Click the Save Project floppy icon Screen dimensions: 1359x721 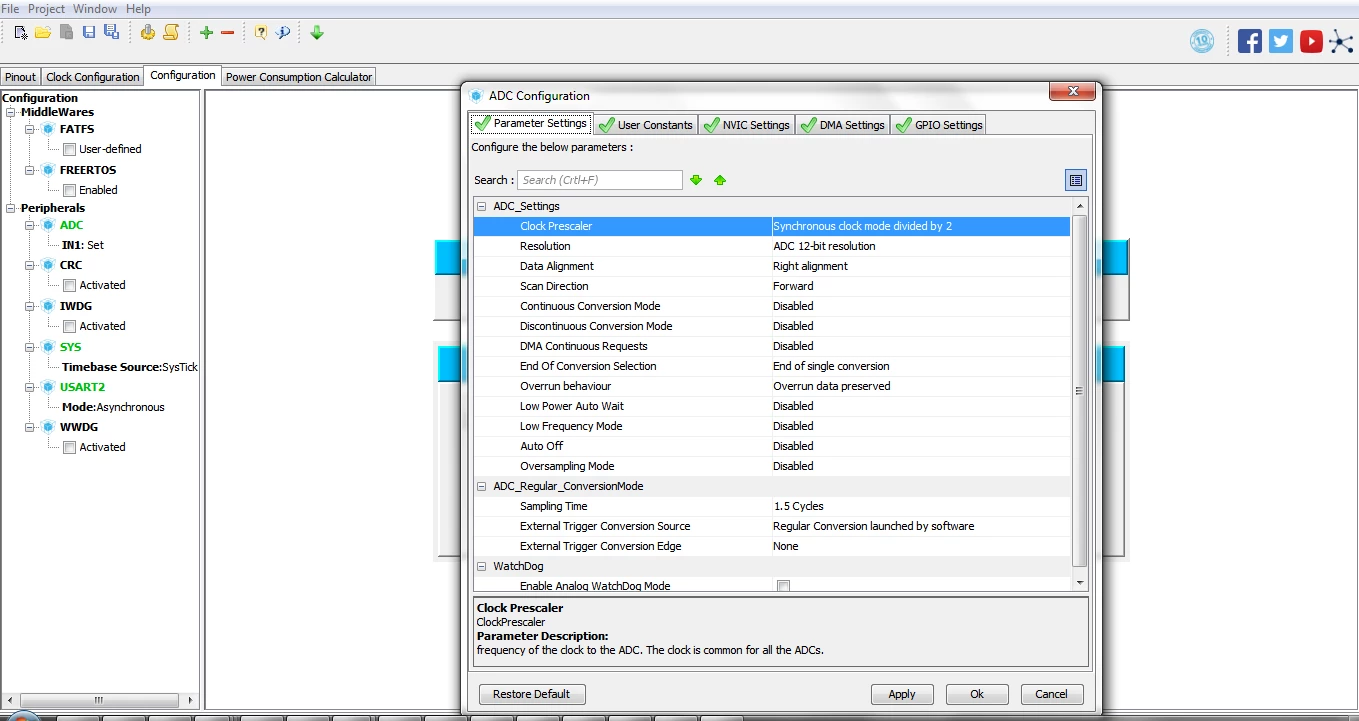click(89, 32)
